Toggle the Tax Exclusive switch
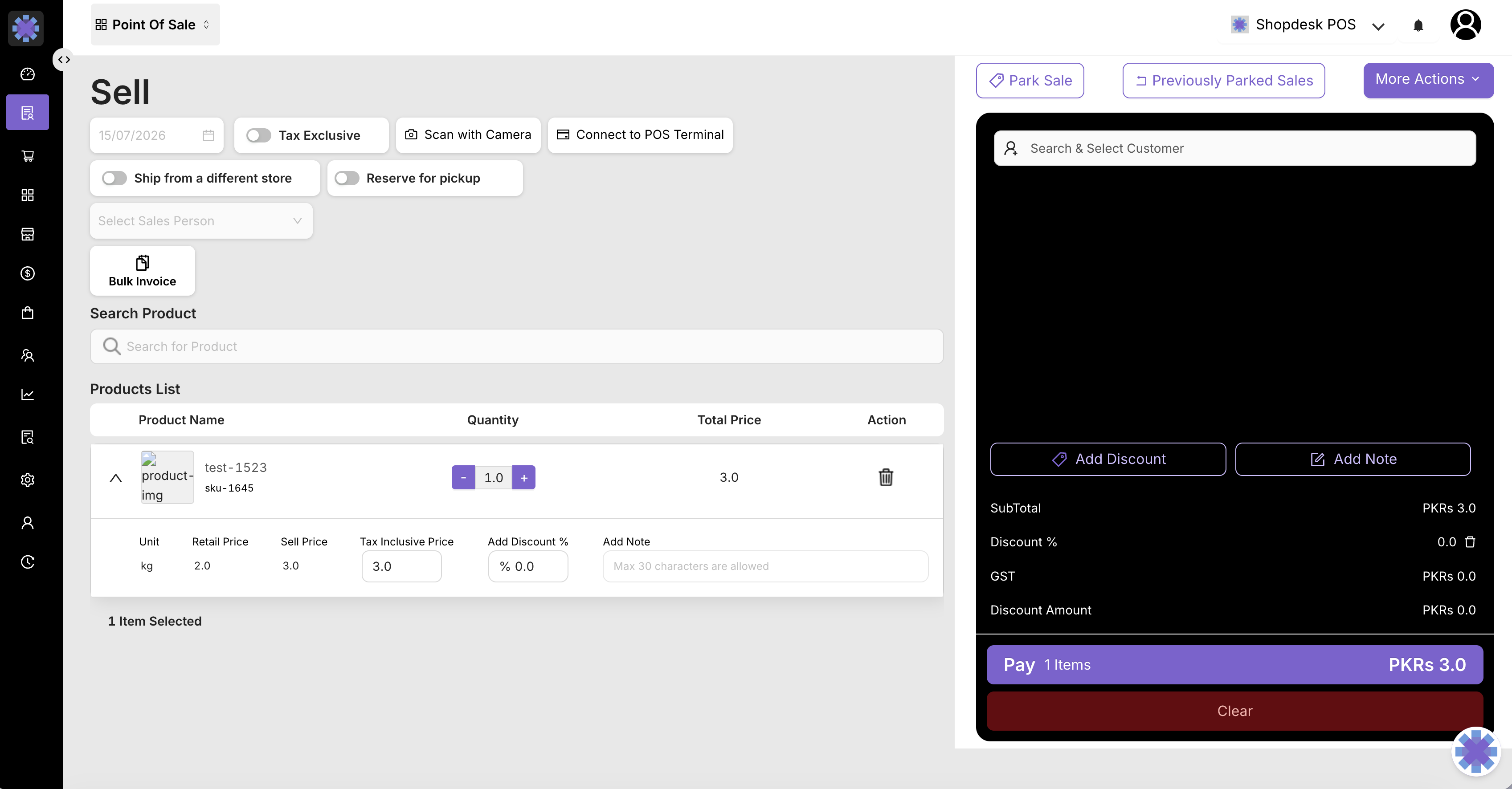 [259, 135]
